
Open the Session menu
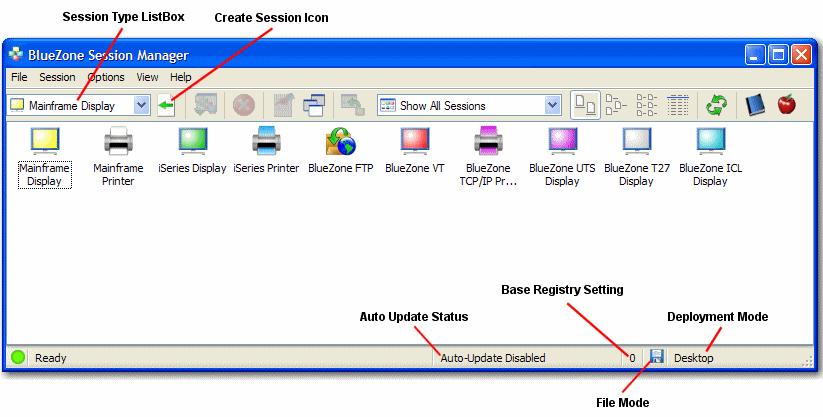[57, 77]
